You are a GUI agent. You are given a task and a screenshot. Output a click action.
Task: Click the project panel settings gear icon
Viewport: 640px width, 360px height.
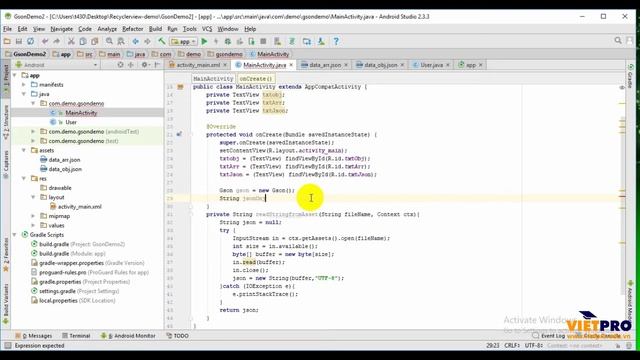144,65
